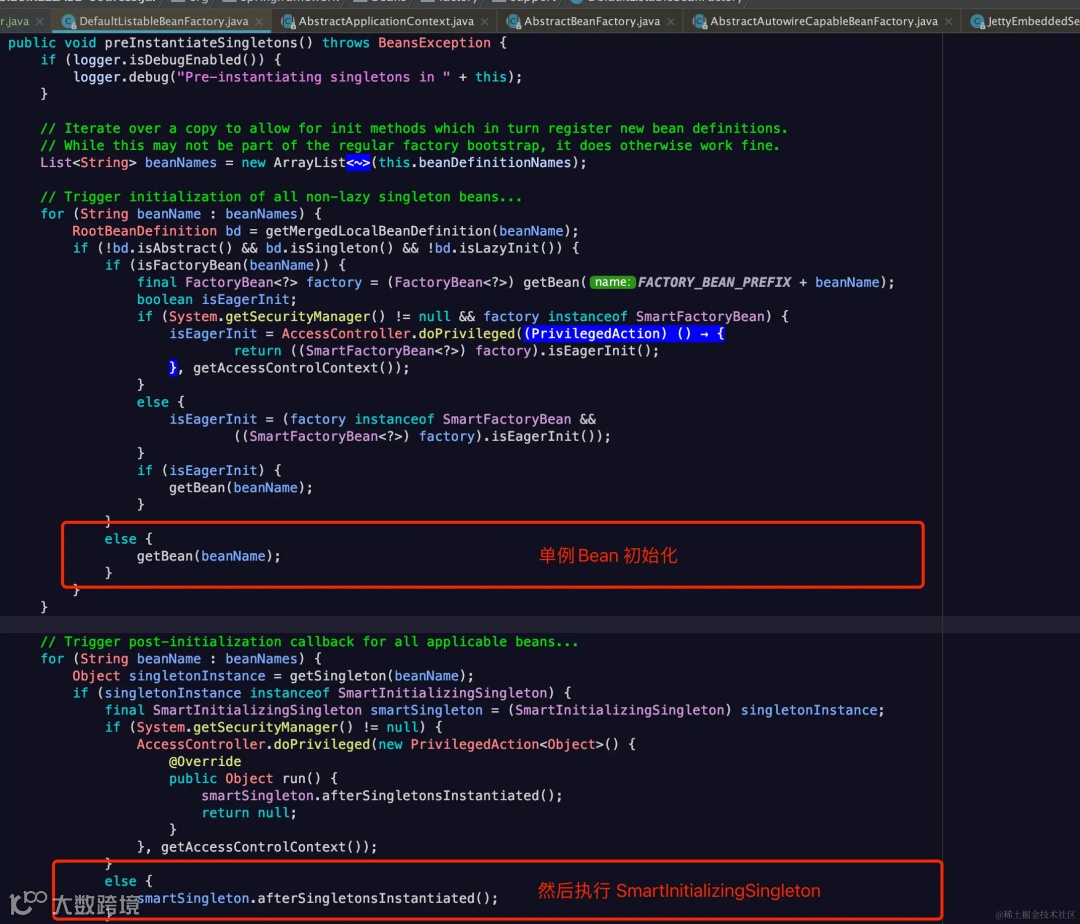The image size is (1080, 924).
Task: Click beanDefinitionNames in the ArrayList constructor
Action: 495,163
